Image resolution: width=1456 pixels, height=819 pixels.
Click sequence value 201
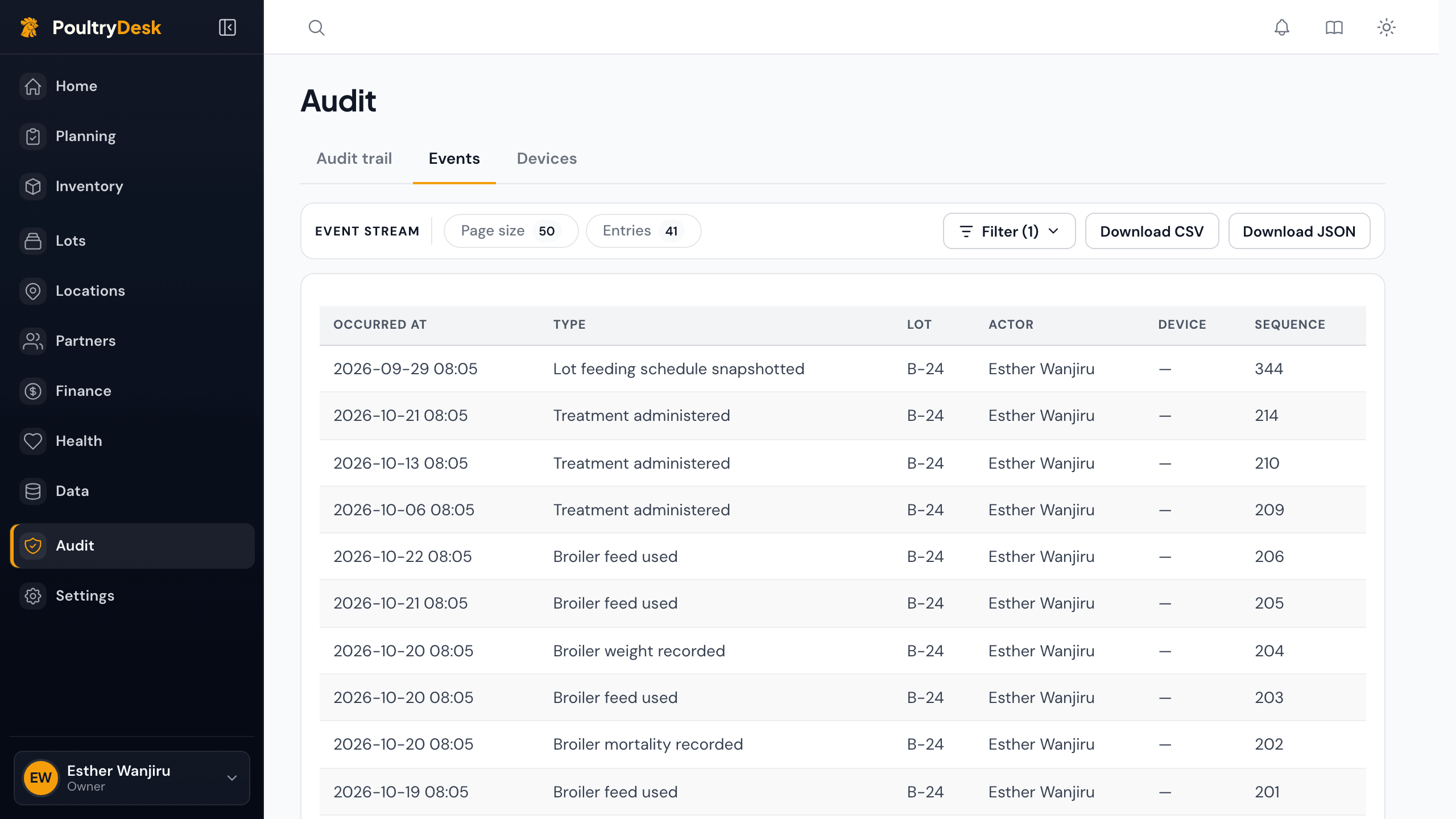point(1267,792)
